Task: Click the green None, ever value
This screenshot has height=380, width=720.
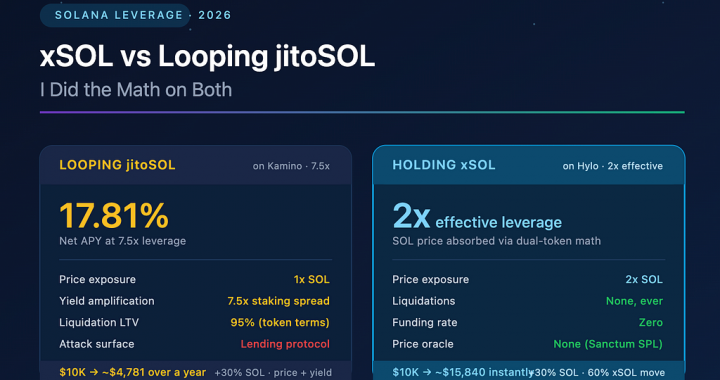Action: point(635,301)
